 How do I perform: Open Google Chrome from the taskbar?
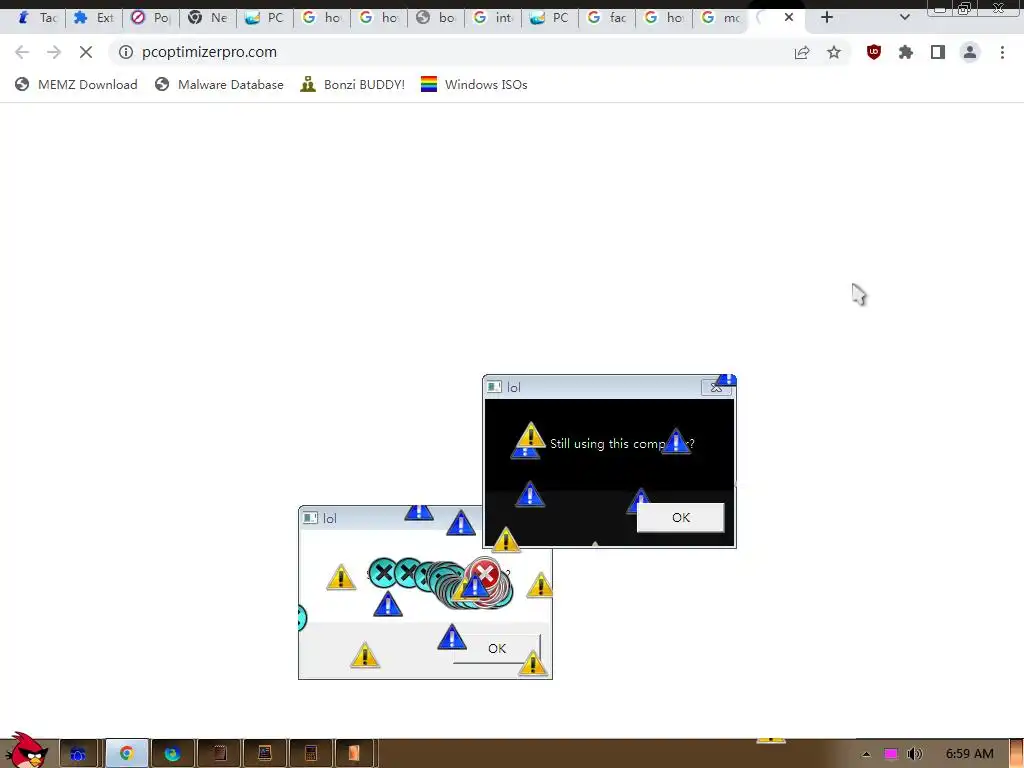[x=126, y=754]
